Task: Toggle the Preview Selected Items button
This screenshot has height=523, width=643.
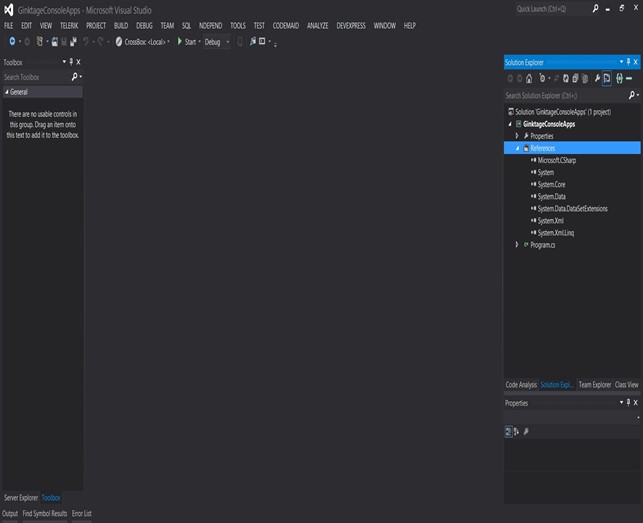Action: [607, 78]
